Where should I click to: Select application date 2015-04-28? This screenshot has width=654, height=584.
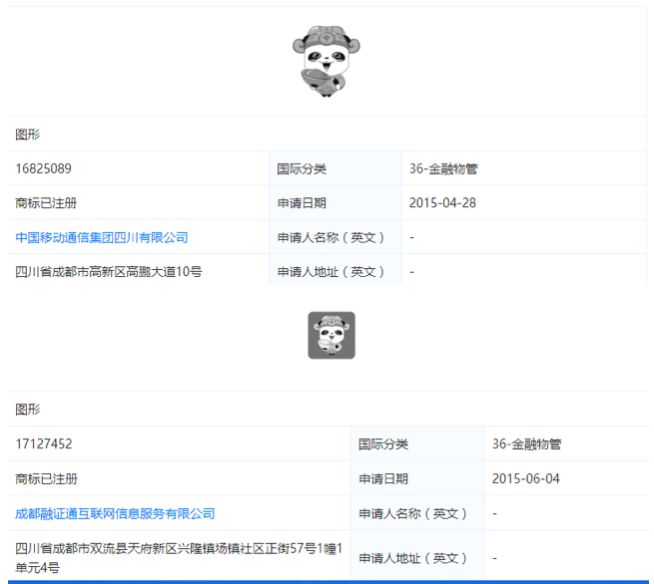443,203
